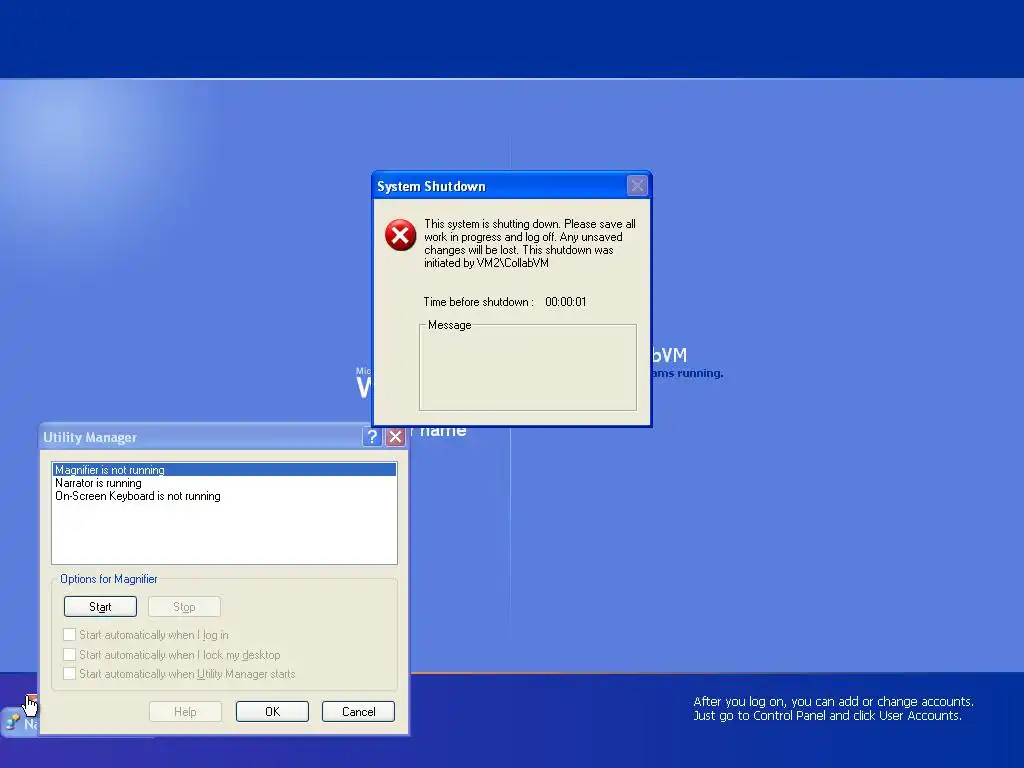This screenshot has width=1024, height=768.
Task: Cancel the Utility Manager dialog
Action: [x=359, y=711]
